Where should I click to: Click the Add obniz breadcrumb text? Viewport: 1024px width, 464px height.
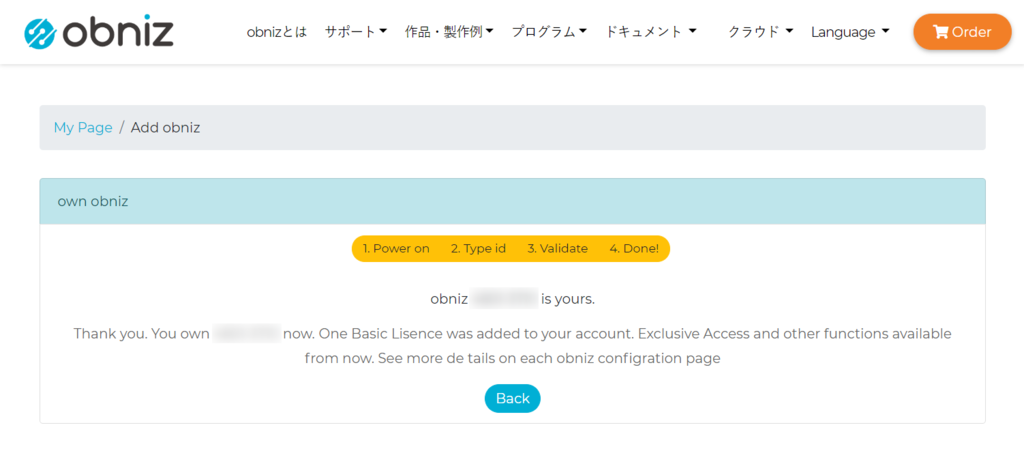[x=165, y=127]
